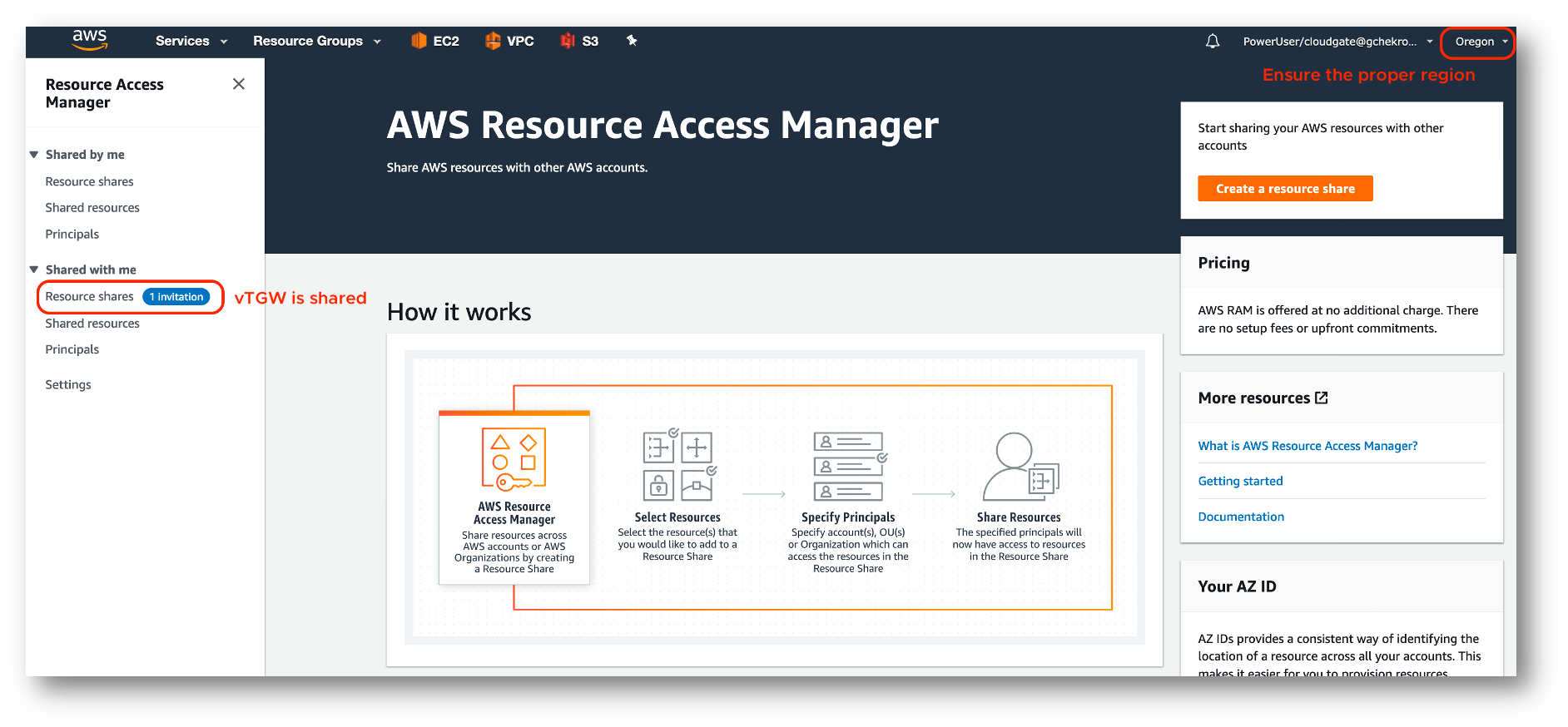
Task: Click the 1 invitation badge
Action: click(176, 297)
